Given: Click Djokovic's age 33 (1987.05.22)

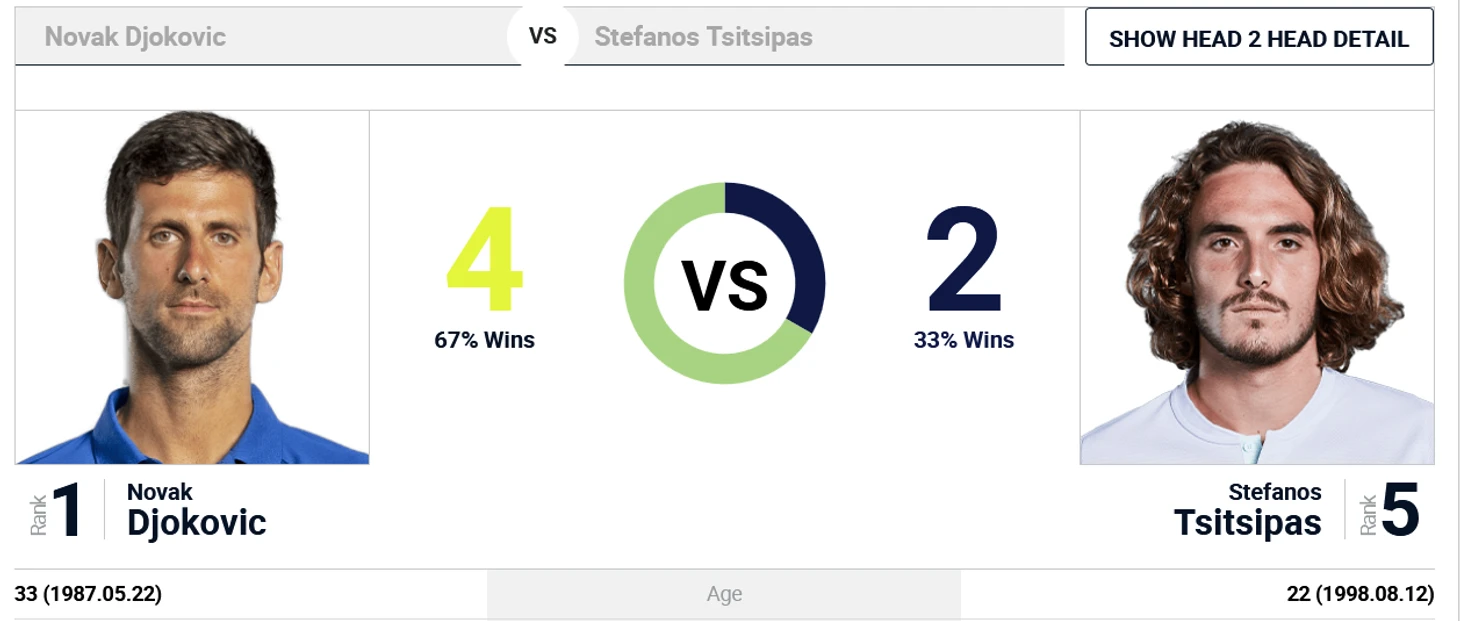Looking at the screenshot, I should tap(88, 594).
